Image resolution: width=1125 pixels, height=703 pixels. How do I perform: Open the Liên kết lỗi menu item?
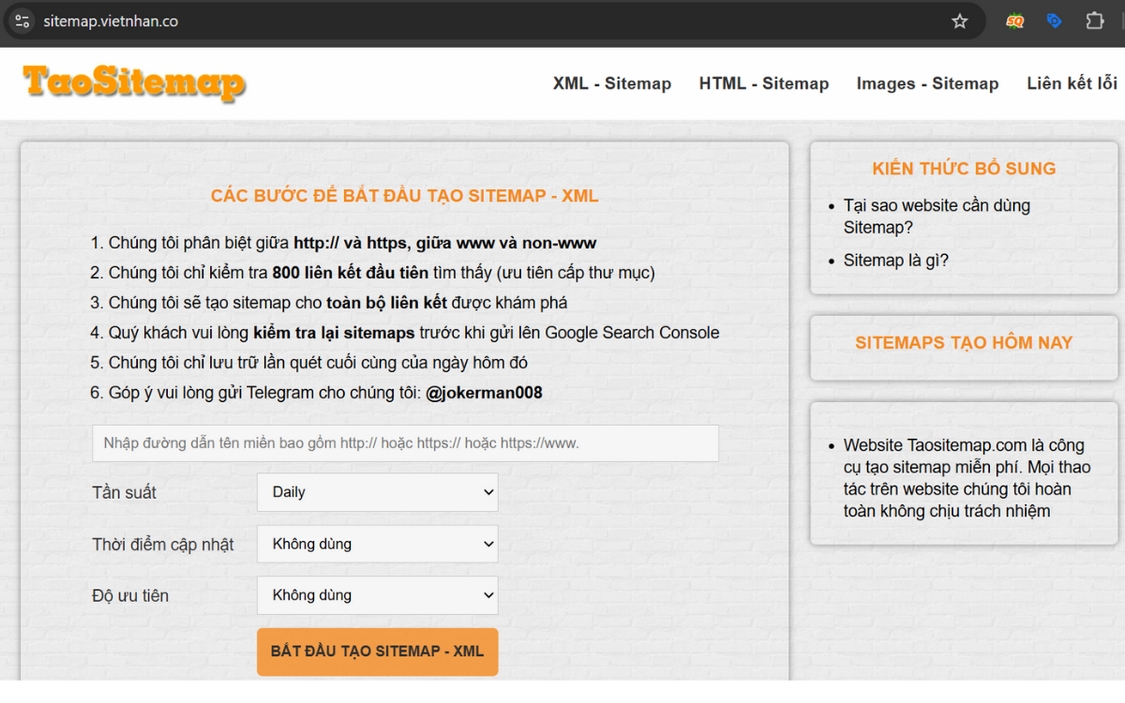point(1072,83)
